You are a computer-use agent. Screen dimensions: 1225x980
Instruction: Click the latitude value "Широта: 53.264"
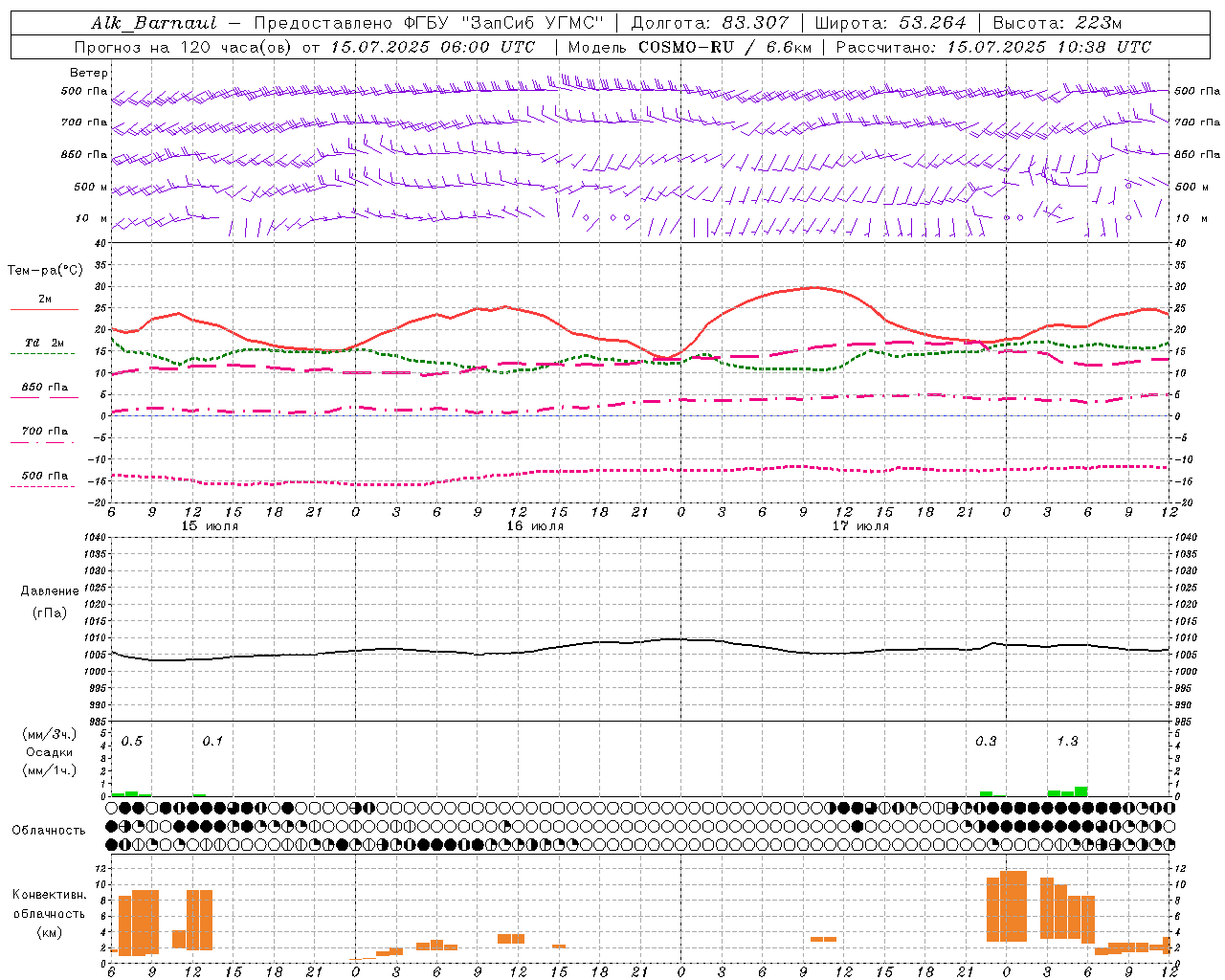[890, 23]
